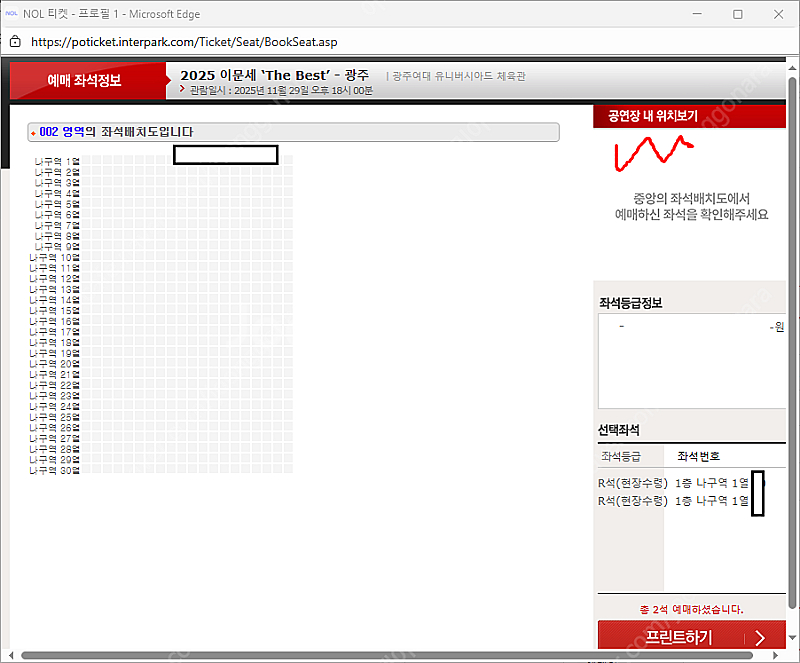Click the 총 2석 예매하셨습니다 message

click(x=691, y=609)
